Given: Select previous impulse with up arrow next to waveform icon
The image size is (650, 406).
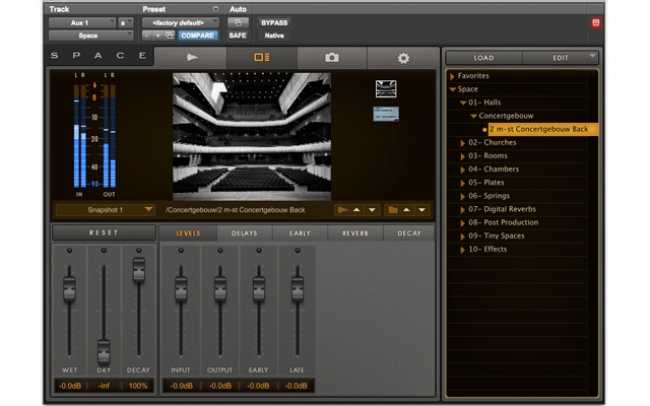Looking at the screenshot, I should coord(357,210).
